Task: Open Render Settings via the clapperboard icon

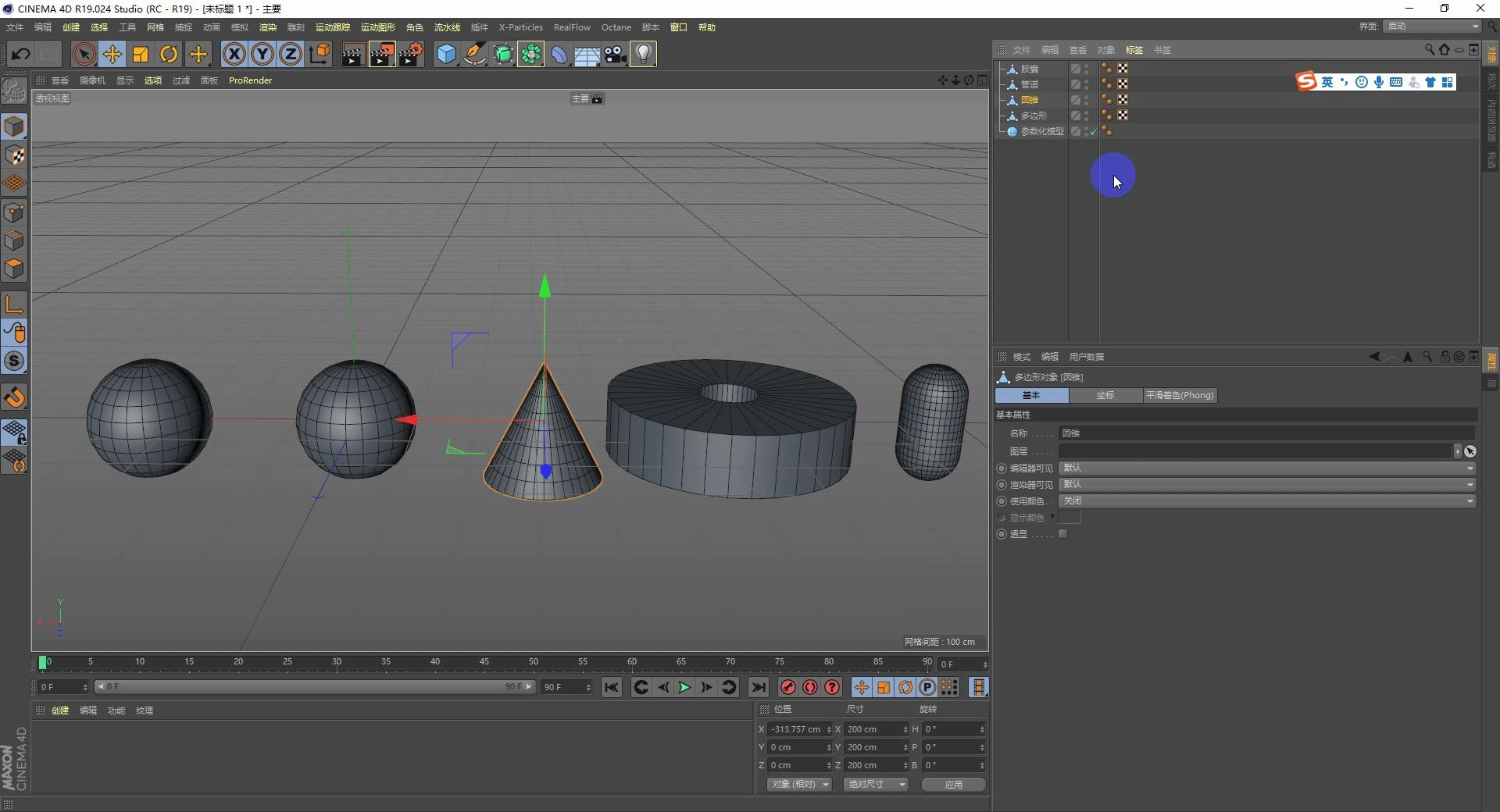Action: click(x=412, y=54)
